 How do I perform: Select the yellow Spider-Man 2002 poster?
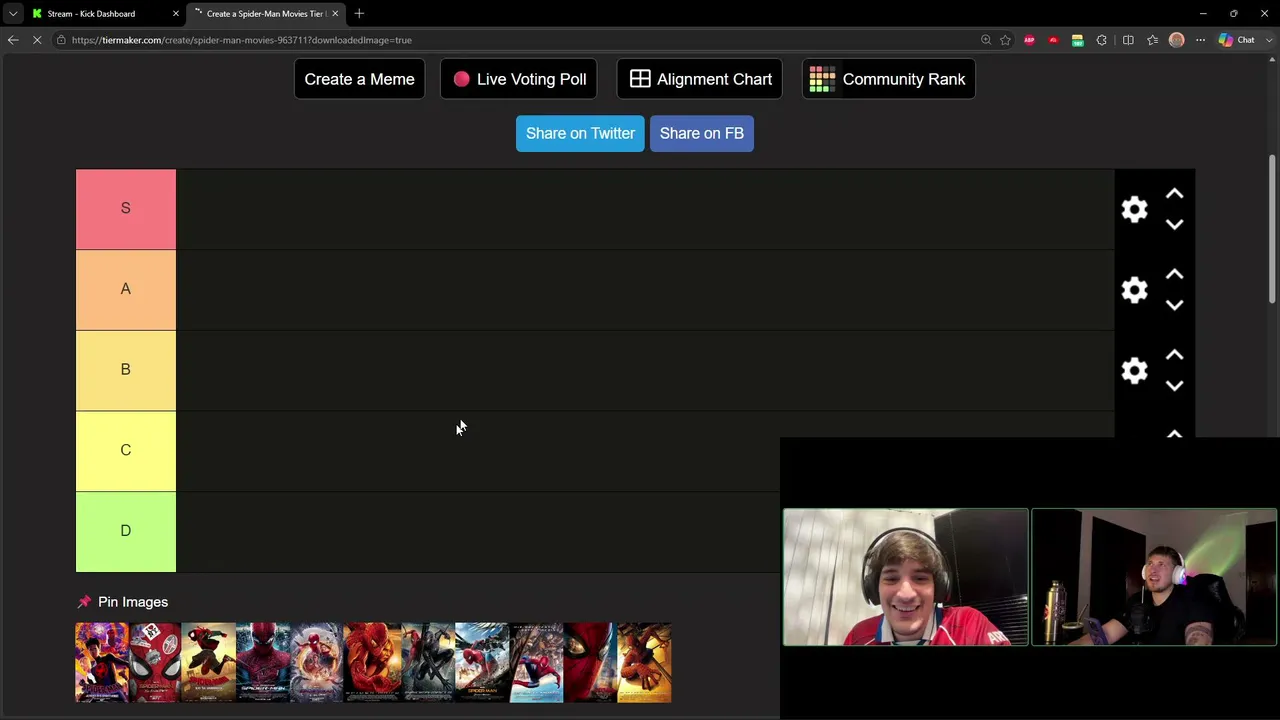645,663
